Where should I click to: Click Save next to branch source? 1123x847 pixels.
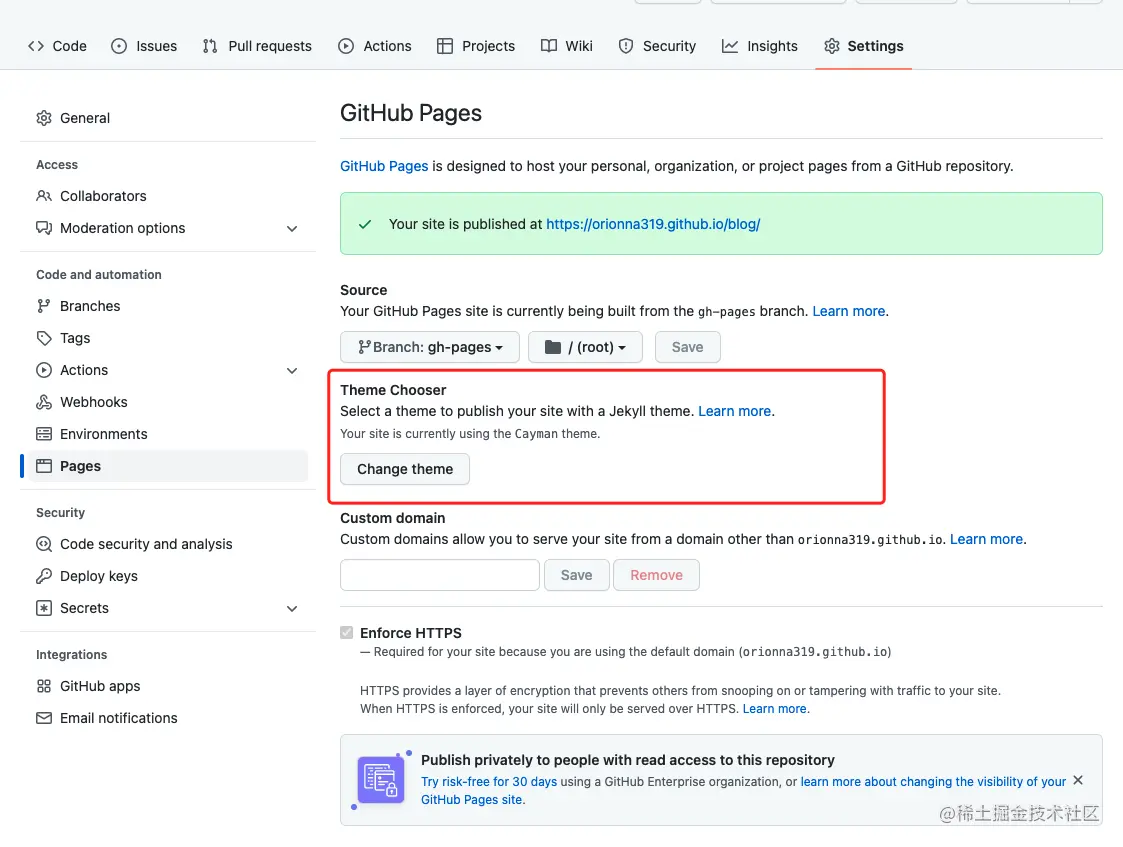688,347
